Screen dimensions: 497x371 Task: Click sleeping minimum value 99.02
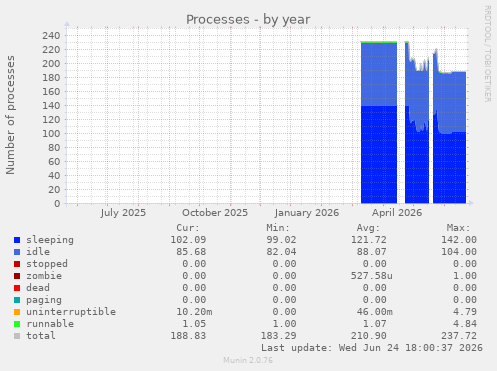point(281,240)
